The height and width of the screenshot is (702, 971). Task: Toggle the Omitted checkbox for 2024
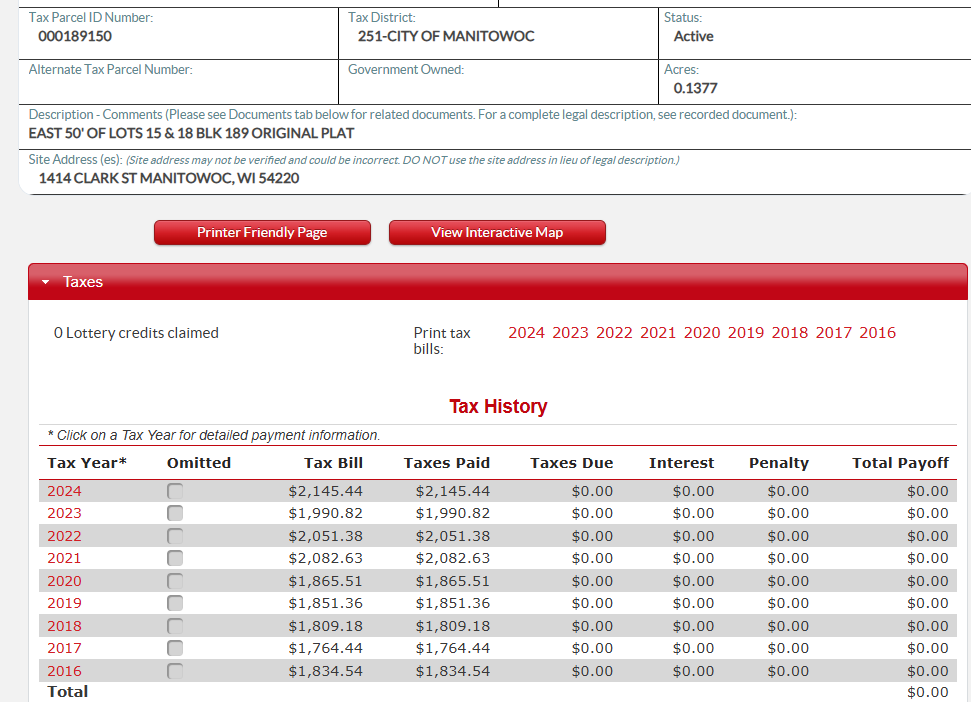coord(175,491)
